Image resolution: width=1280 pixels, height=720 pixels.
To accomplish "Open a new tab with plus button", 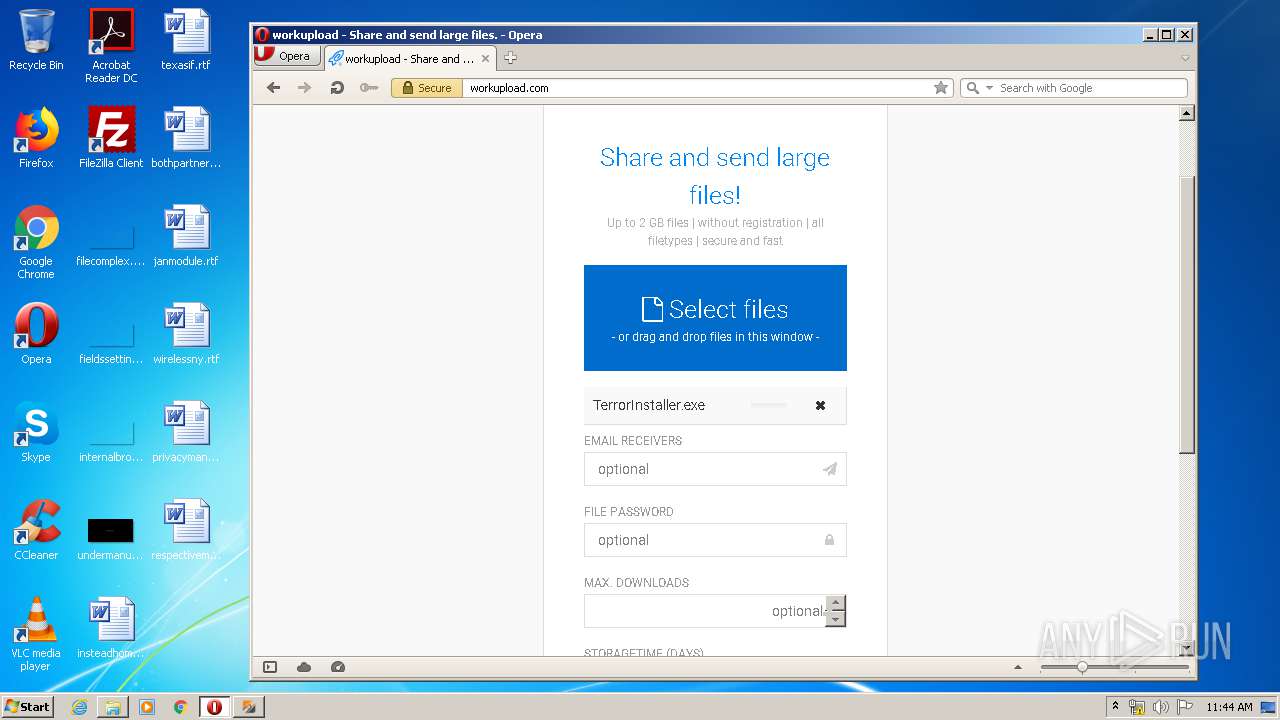I will coord(510,58).
